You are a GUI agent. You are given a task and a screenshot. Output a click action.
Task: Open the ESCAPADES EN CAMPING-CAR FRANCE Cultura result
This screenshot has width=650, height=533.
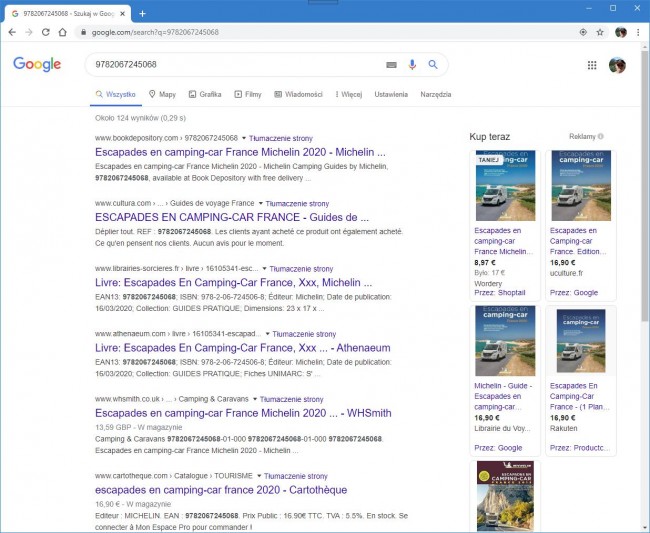click(232, 217)
